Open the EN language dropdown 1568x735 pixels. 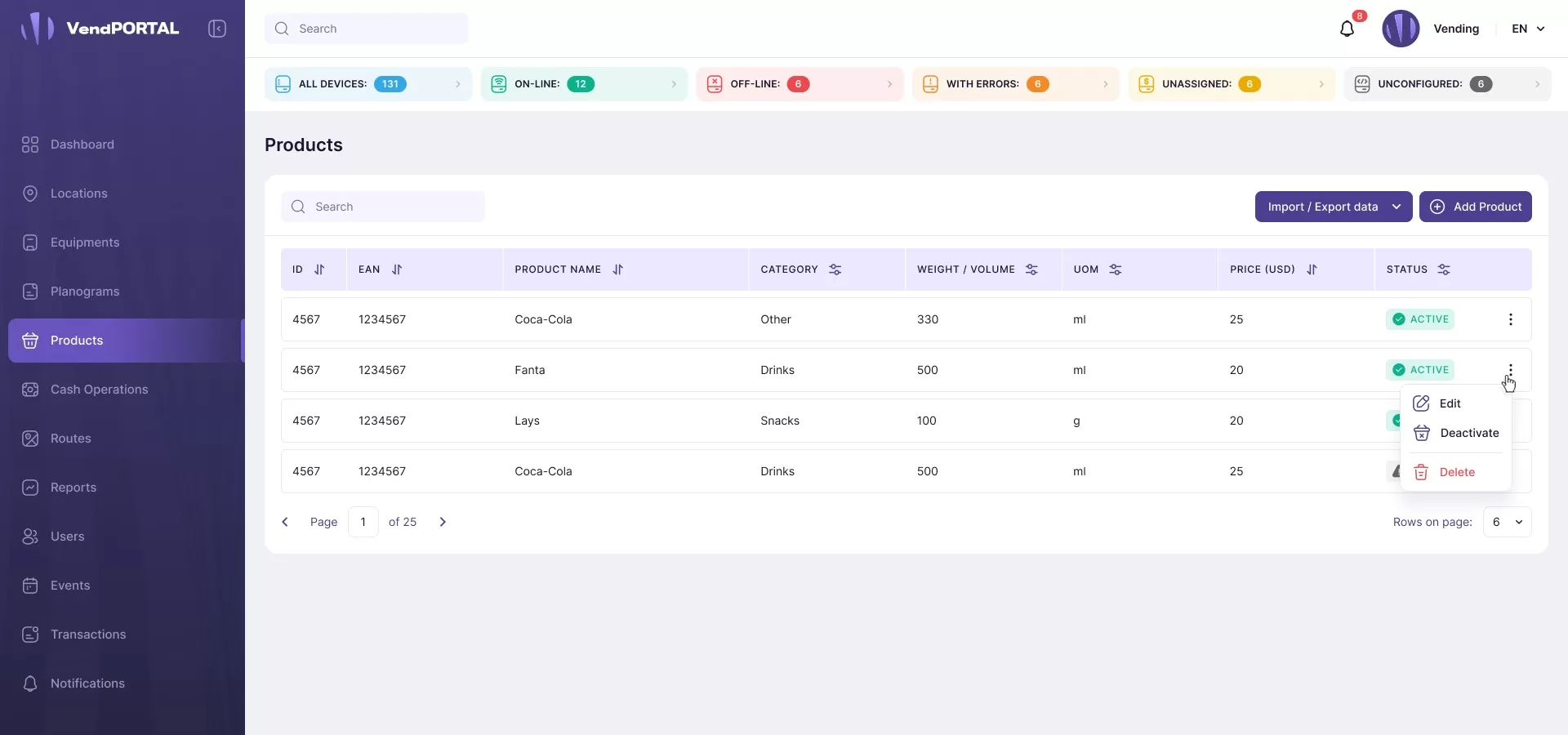(x=1528, y=29)
